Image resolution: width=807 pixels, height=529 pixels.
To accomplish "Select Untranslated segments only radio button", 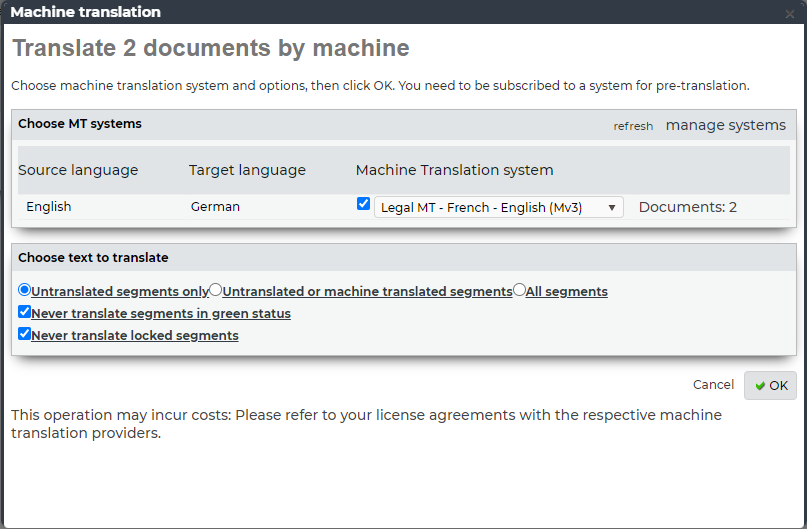I will 25,290.
